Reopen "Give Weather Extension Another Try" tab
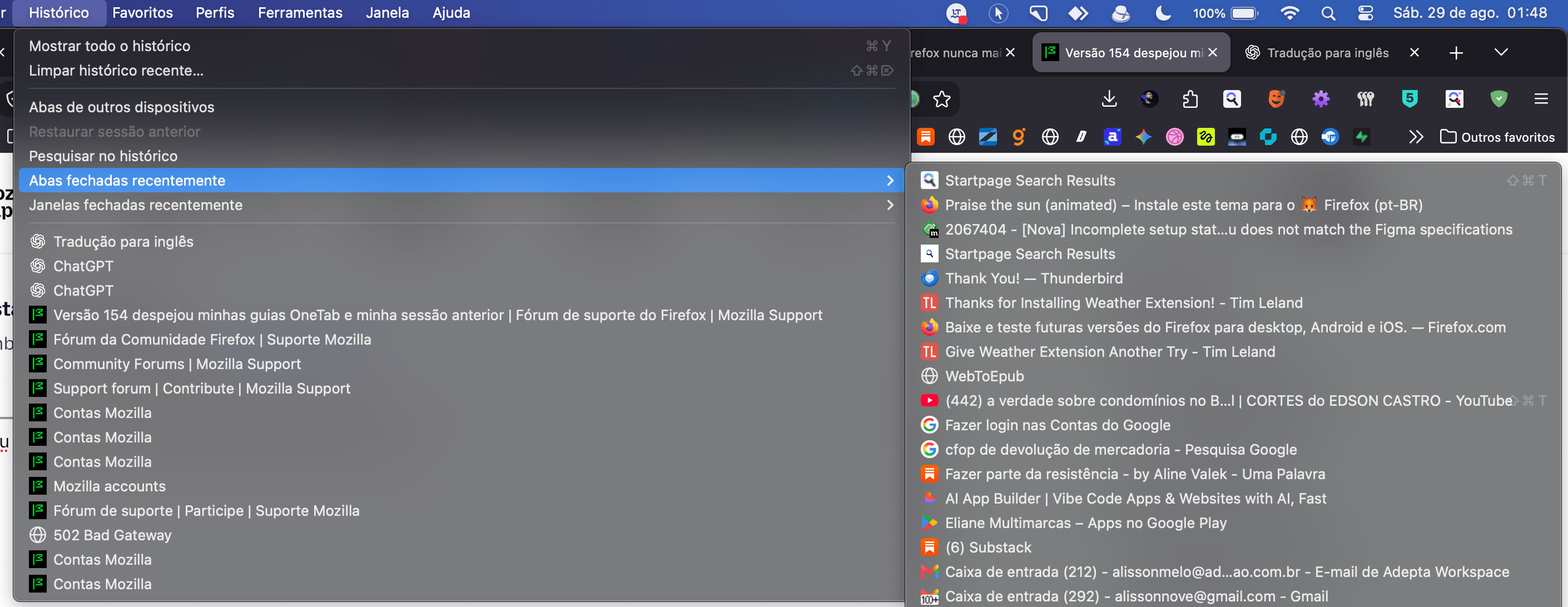1568x607 pixels. [1234, 351]
